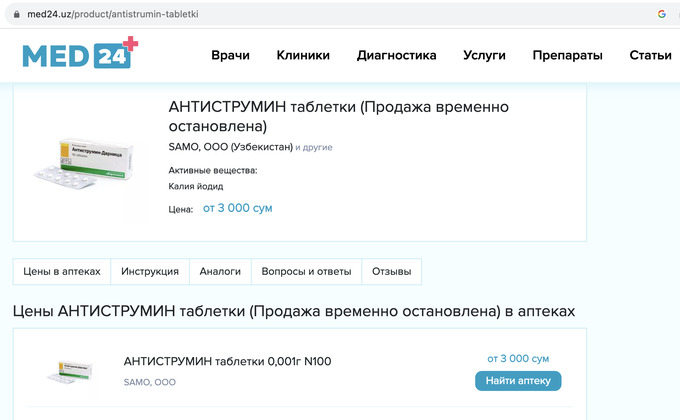The height and width of the screenshot is (420, 680).
Task: Open Вопросы и ответы tab
Action: point(306,272)
